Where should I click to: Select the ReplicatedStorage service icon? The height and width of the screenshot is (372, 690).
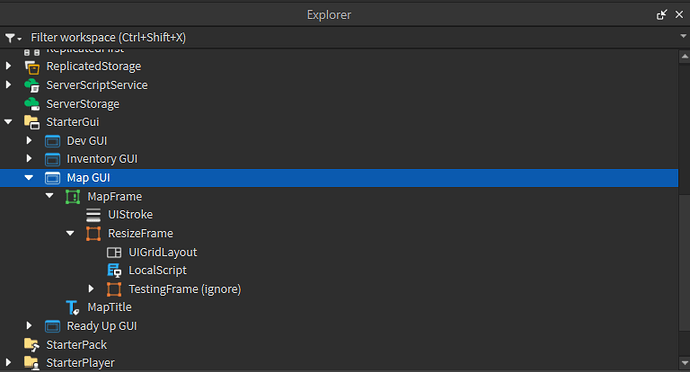point(32,67)
